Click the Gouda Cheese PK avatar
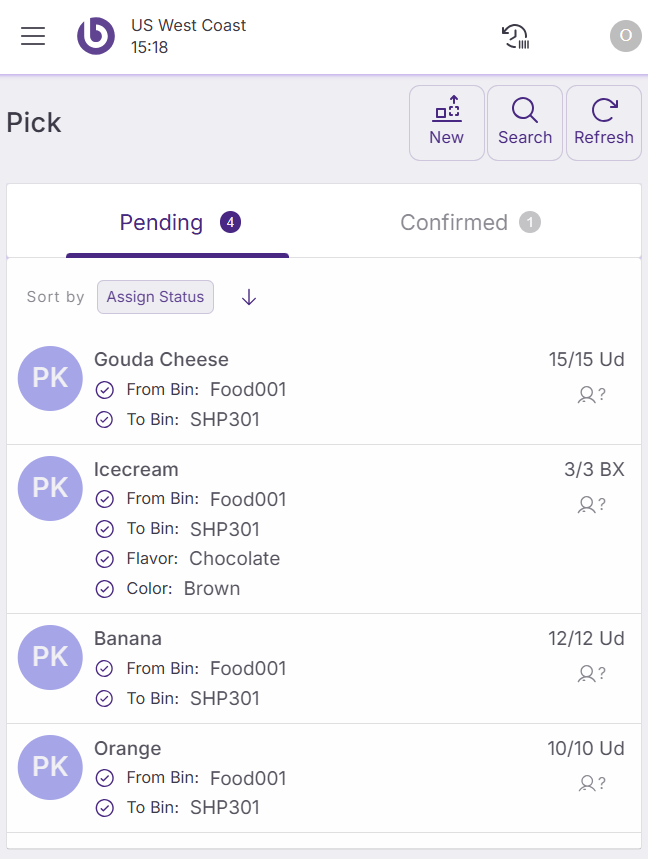Image resolution: width=648 pixels, height=859 pixels. tap(50, 378)
